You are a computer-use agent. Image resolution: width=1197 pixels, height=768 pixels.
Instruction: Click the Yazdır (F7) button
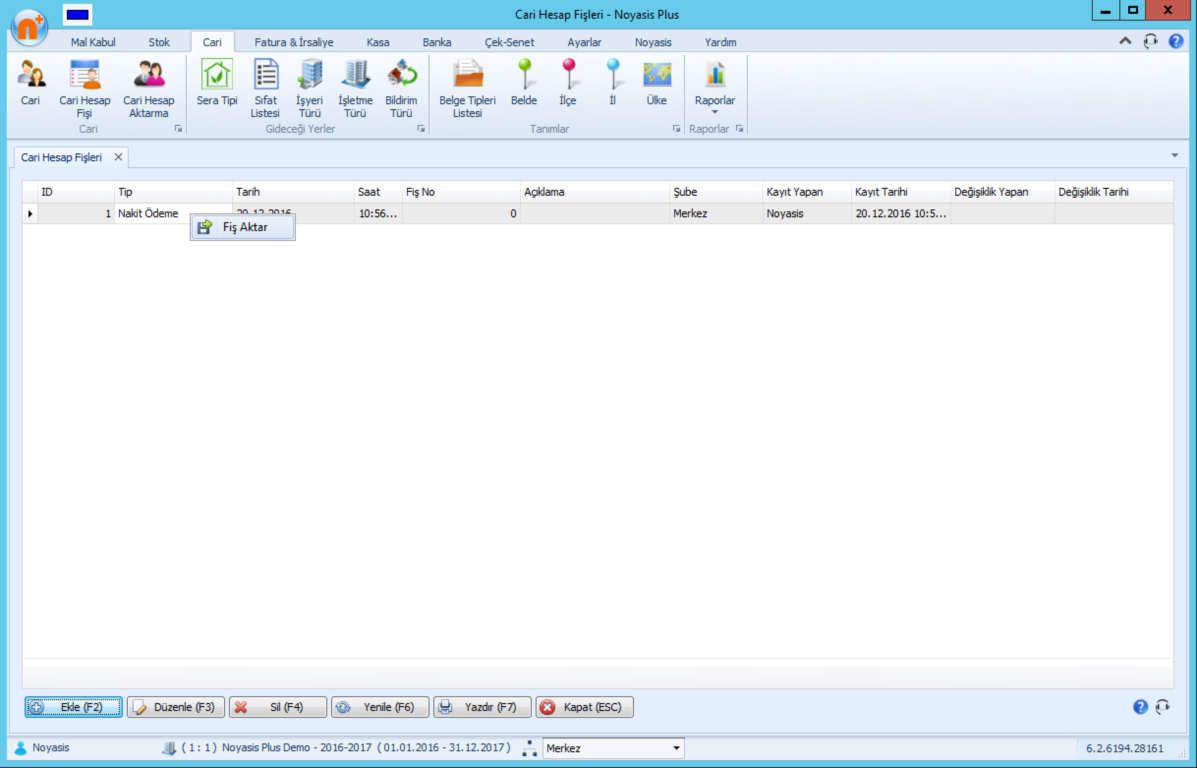482,707
